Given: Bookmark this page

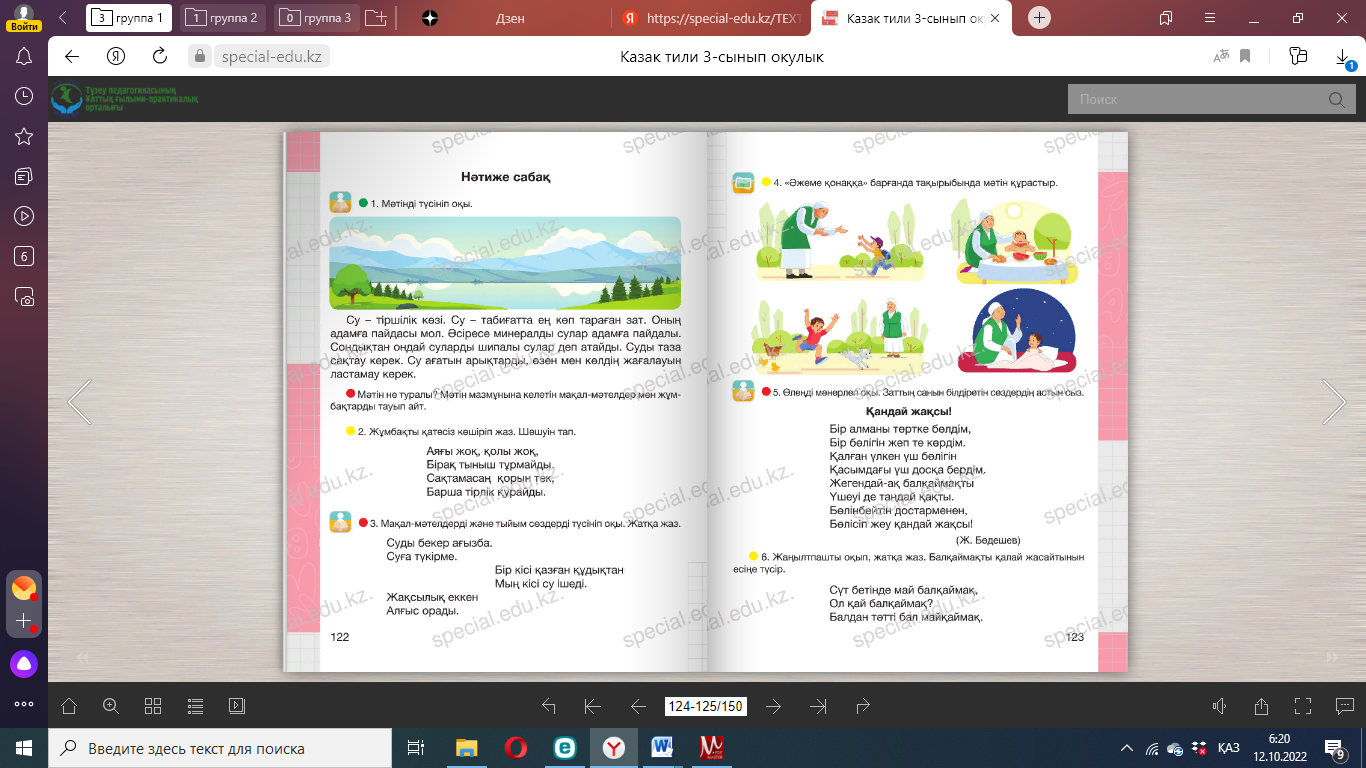Looking at the screenshot, I should [1246, 56].
